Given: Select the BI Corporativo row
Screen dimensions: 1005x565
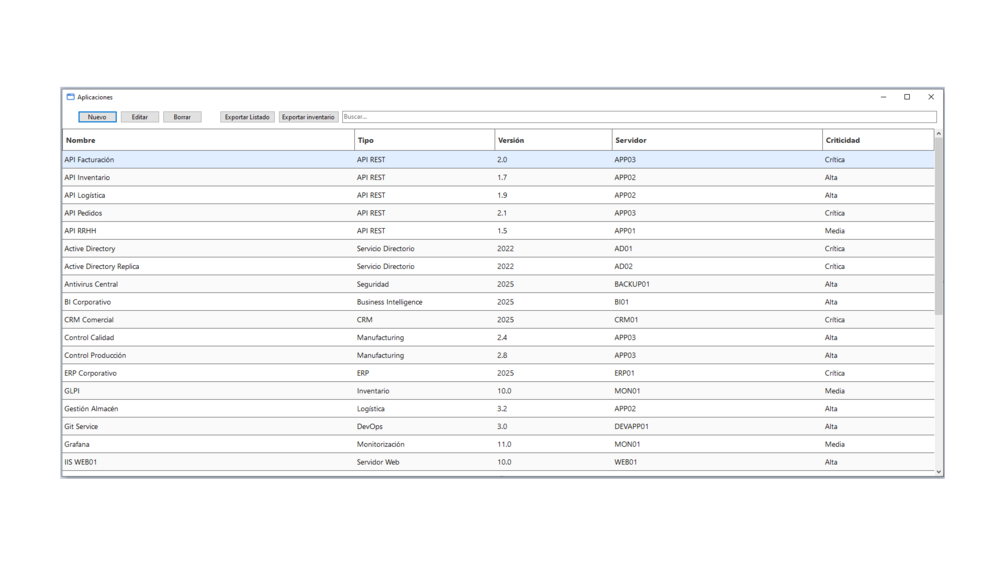Looking at the screenshot, I should 498,302.
